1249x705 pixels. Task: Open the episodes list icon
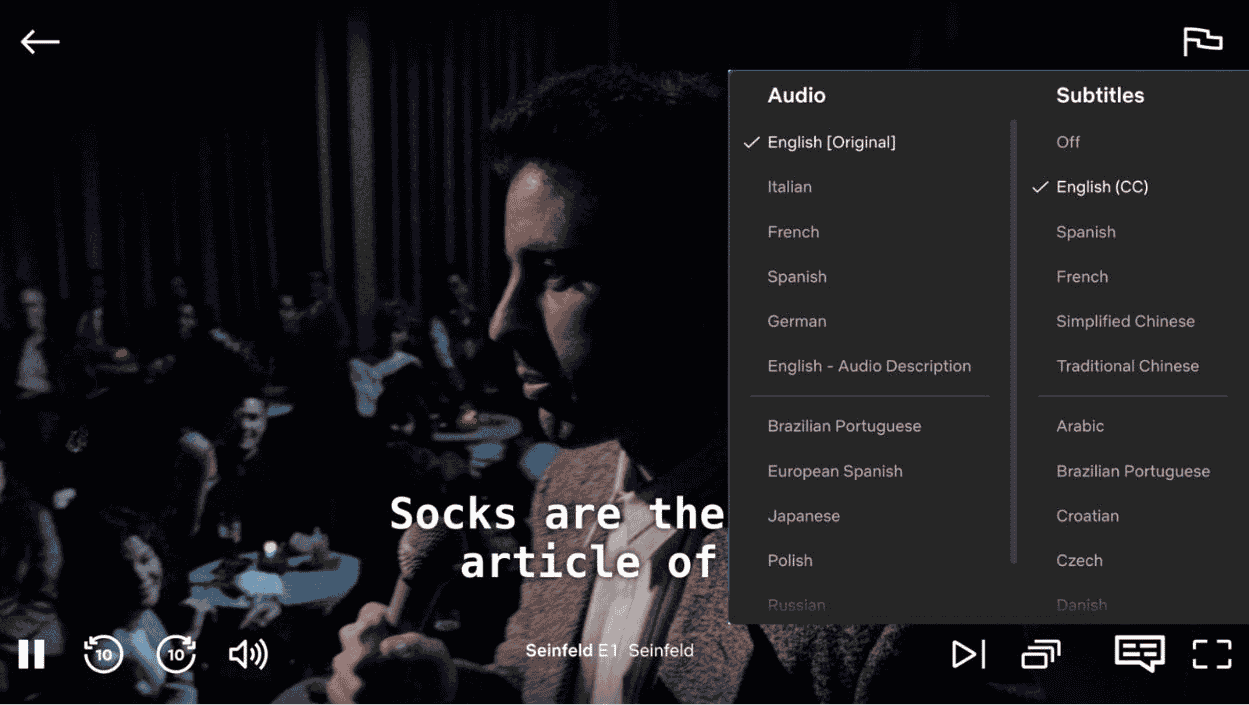point(1041,654)
